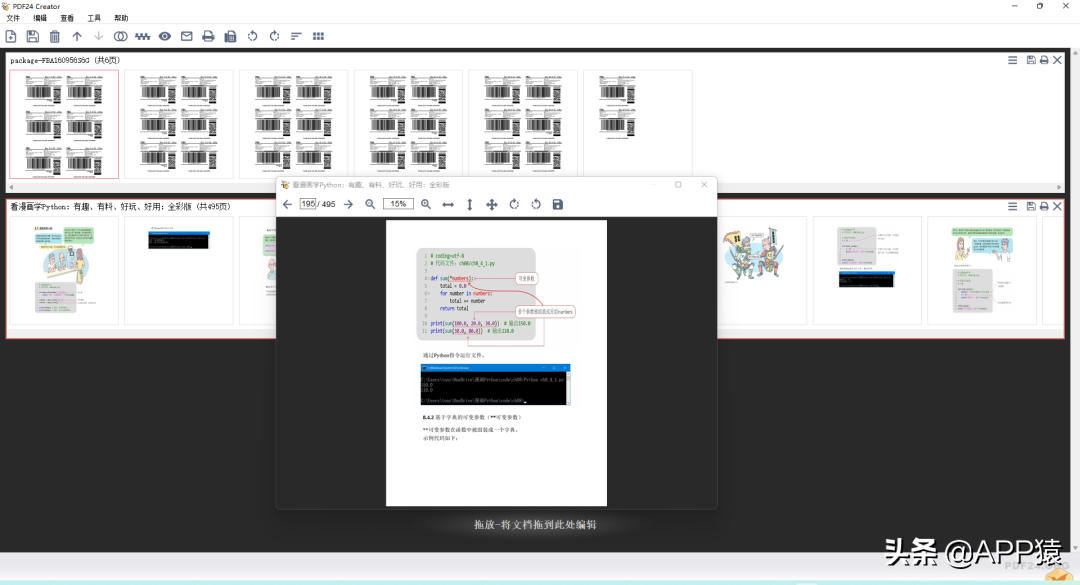Go to next page in viewer
1080x585 pixels.
click(x=348, y=204)
